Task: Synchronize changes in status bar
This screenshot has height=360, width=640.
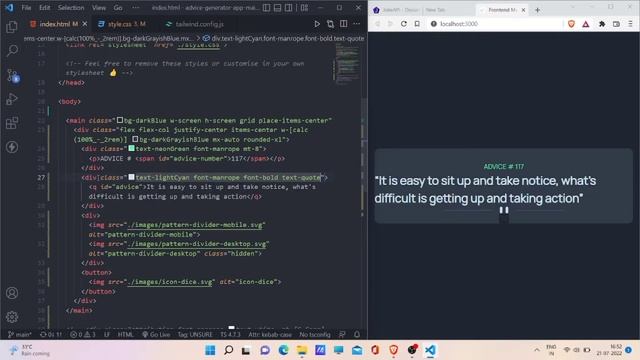Action: pyautogui.click(x=51, y=335)
